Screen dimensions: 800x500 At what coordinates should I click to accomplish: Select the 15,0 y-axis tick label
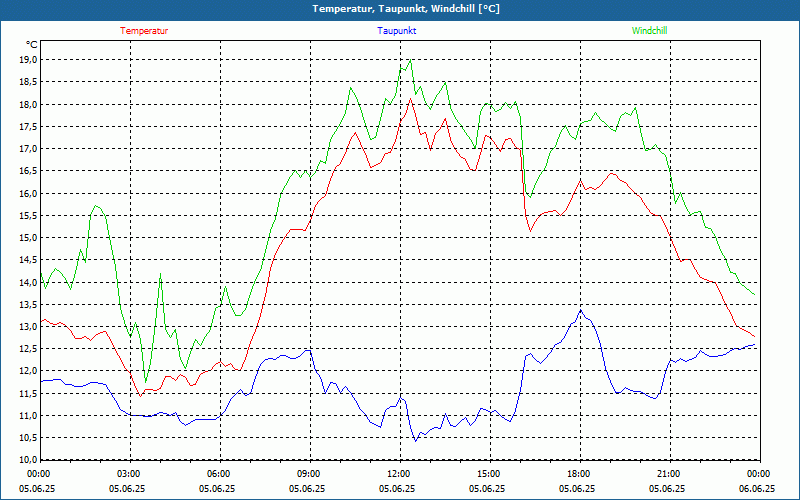coord(27,238)
